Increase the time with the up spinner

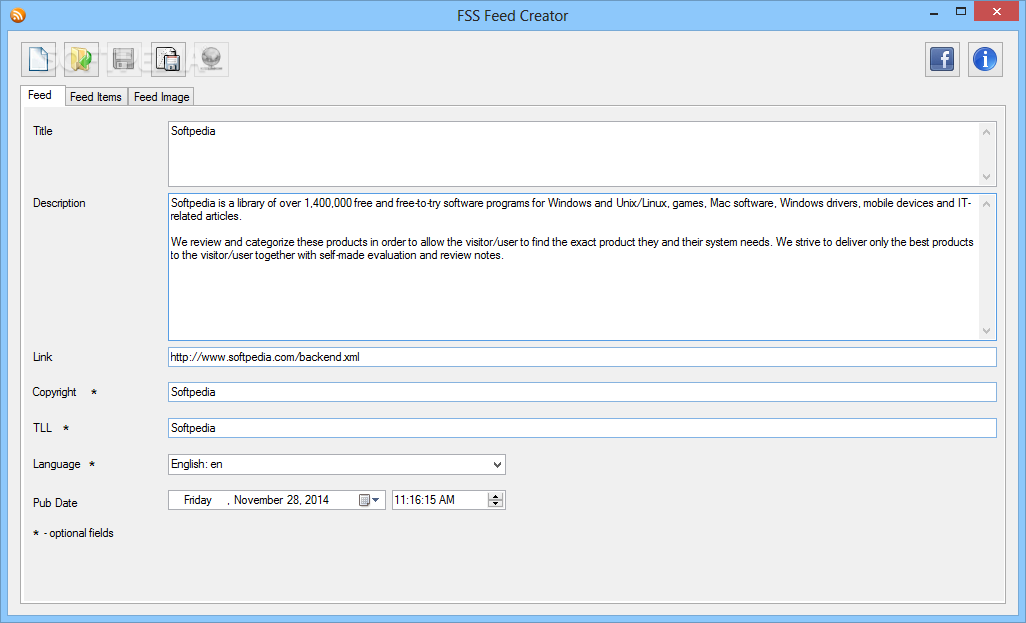point(496,496)
